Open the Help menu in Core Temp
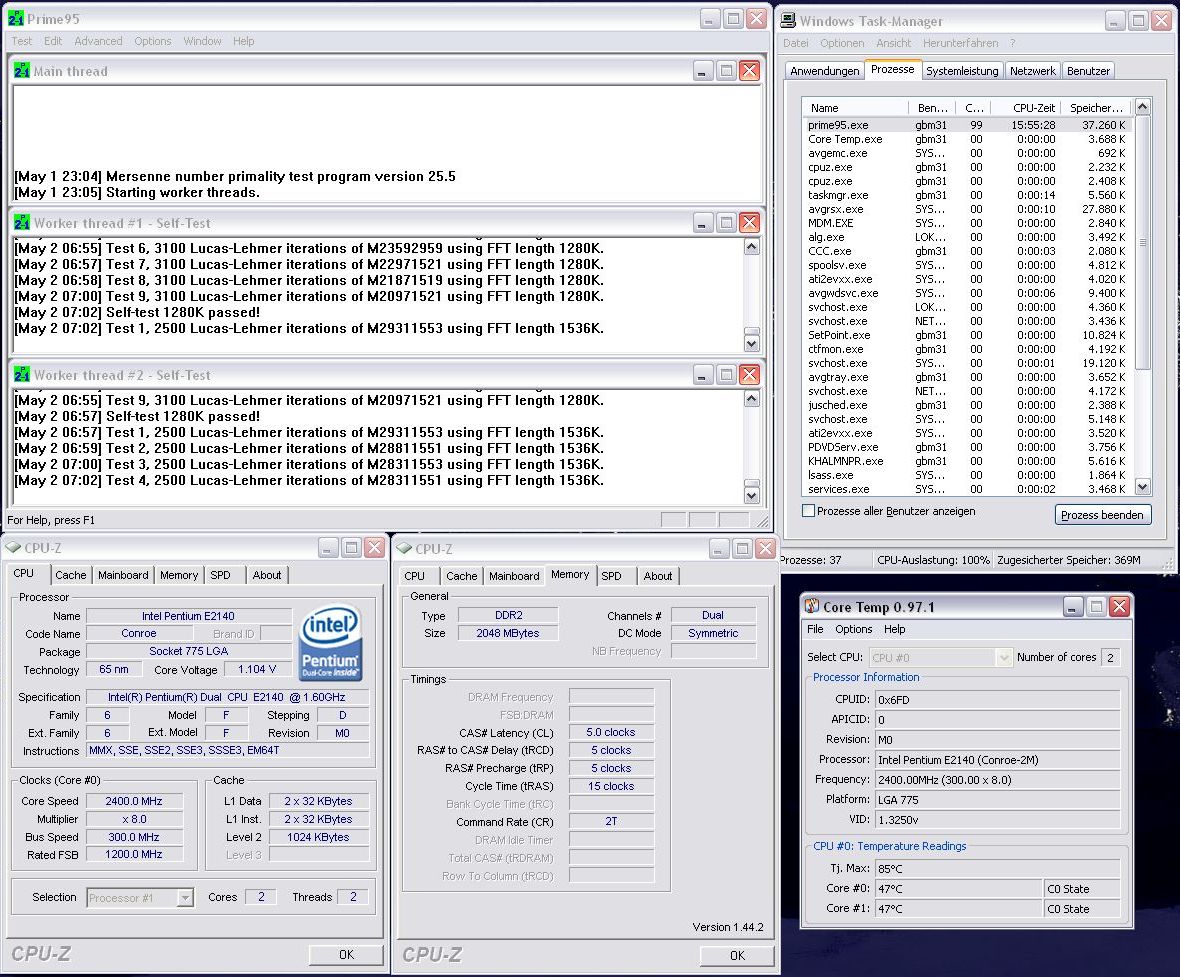 tap(895, 629)
